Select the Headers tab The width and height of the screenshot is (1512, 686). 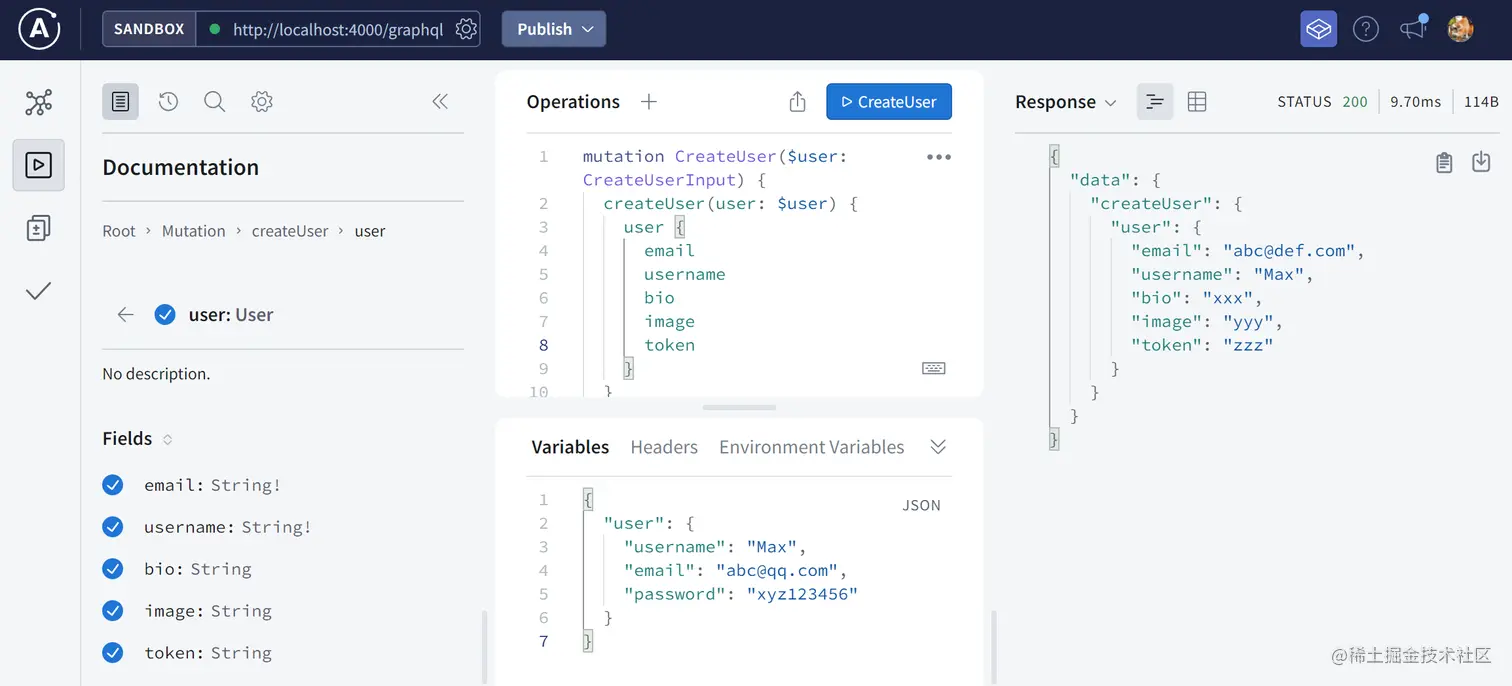(664, 447)
